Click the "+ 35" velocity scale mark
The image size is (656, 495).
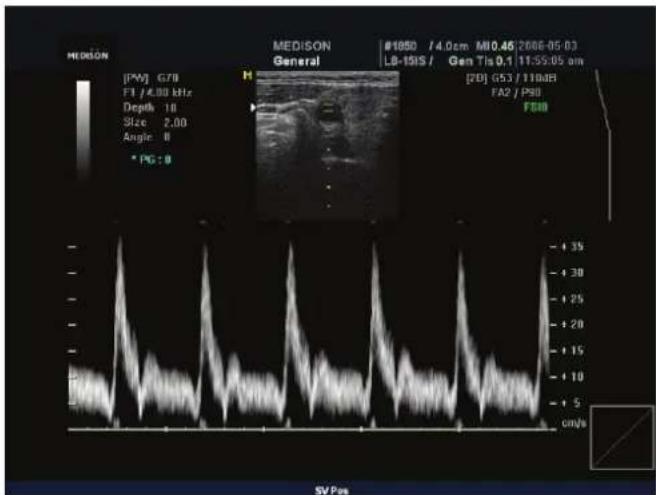[572, 247]
